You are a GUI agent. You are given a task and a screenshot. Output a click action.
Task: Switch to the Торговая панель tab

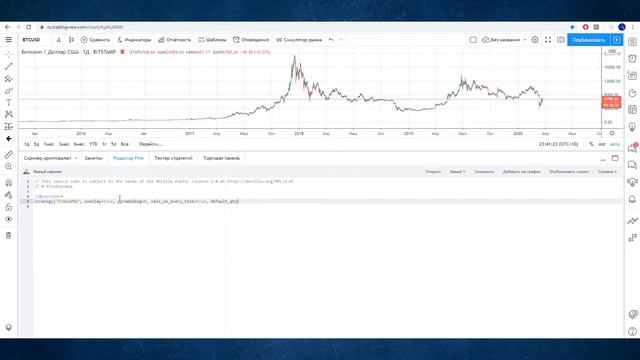point(222,158)
